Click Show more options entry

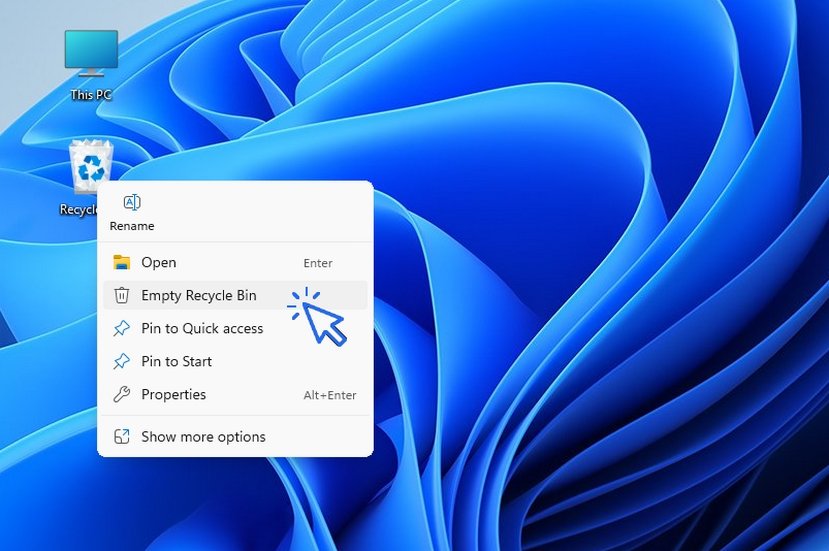click(235, 437)
